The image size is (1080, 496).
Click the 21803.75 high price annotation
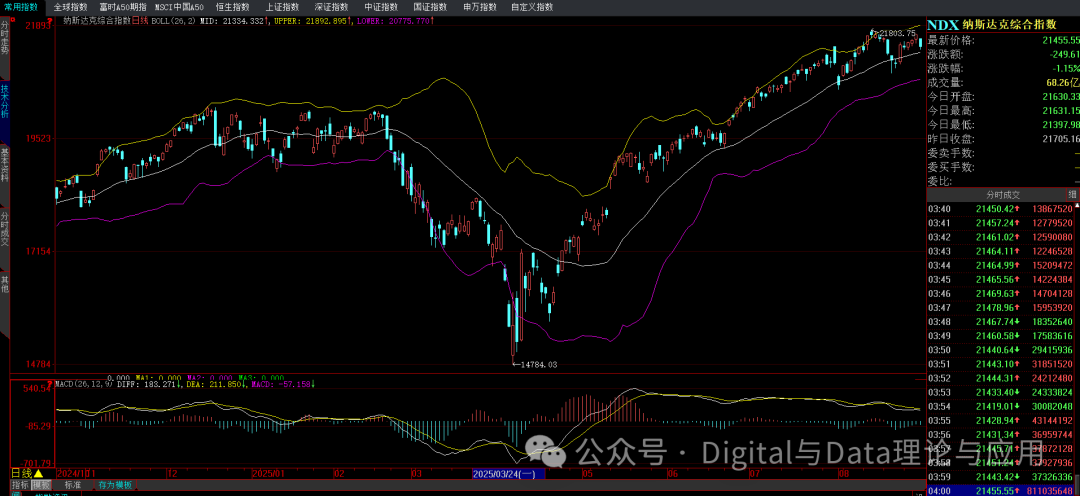tap(899, 33)
